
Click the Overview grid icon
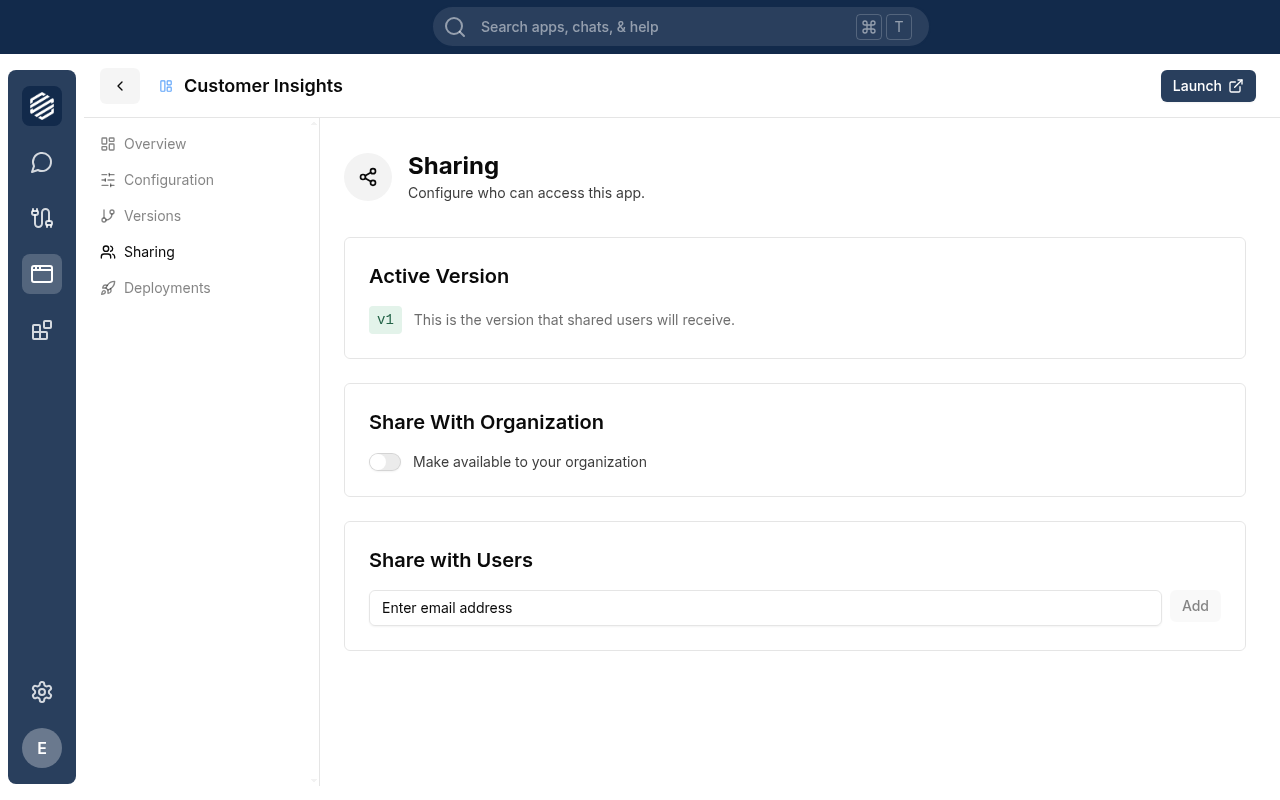click(108, 144)
